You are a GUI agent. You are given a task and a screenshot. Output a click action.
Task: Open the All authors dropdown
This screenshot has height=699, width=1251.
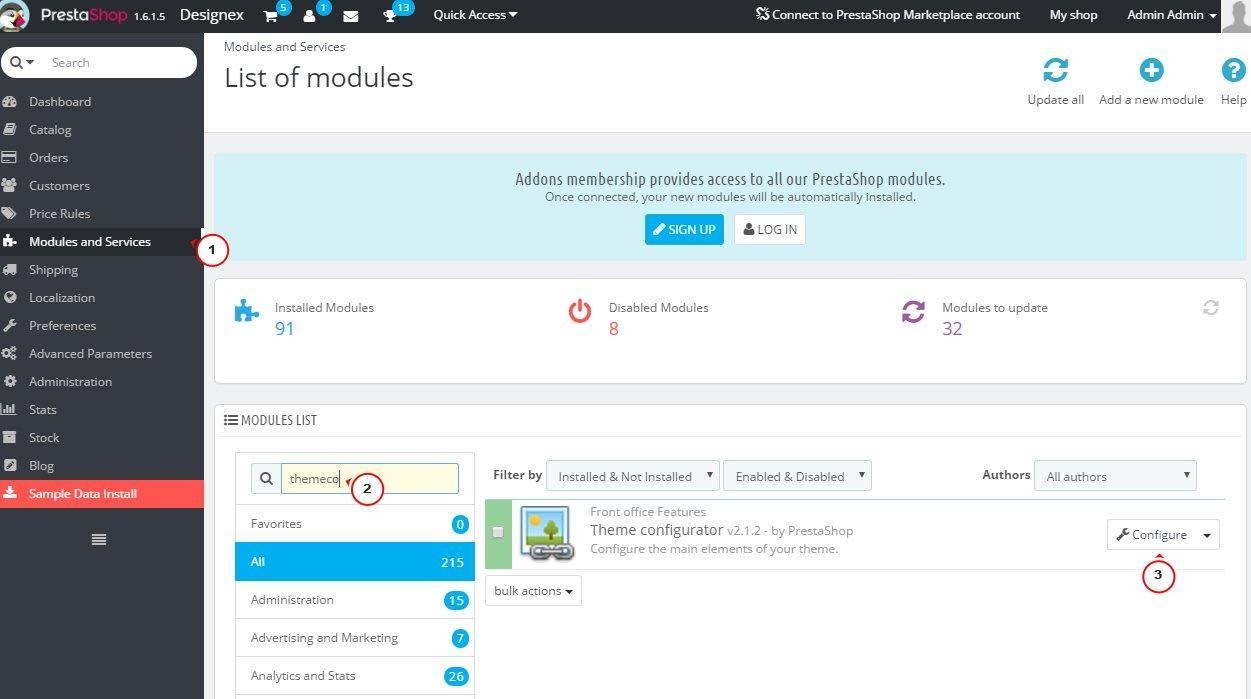(x=1114, y=476)
